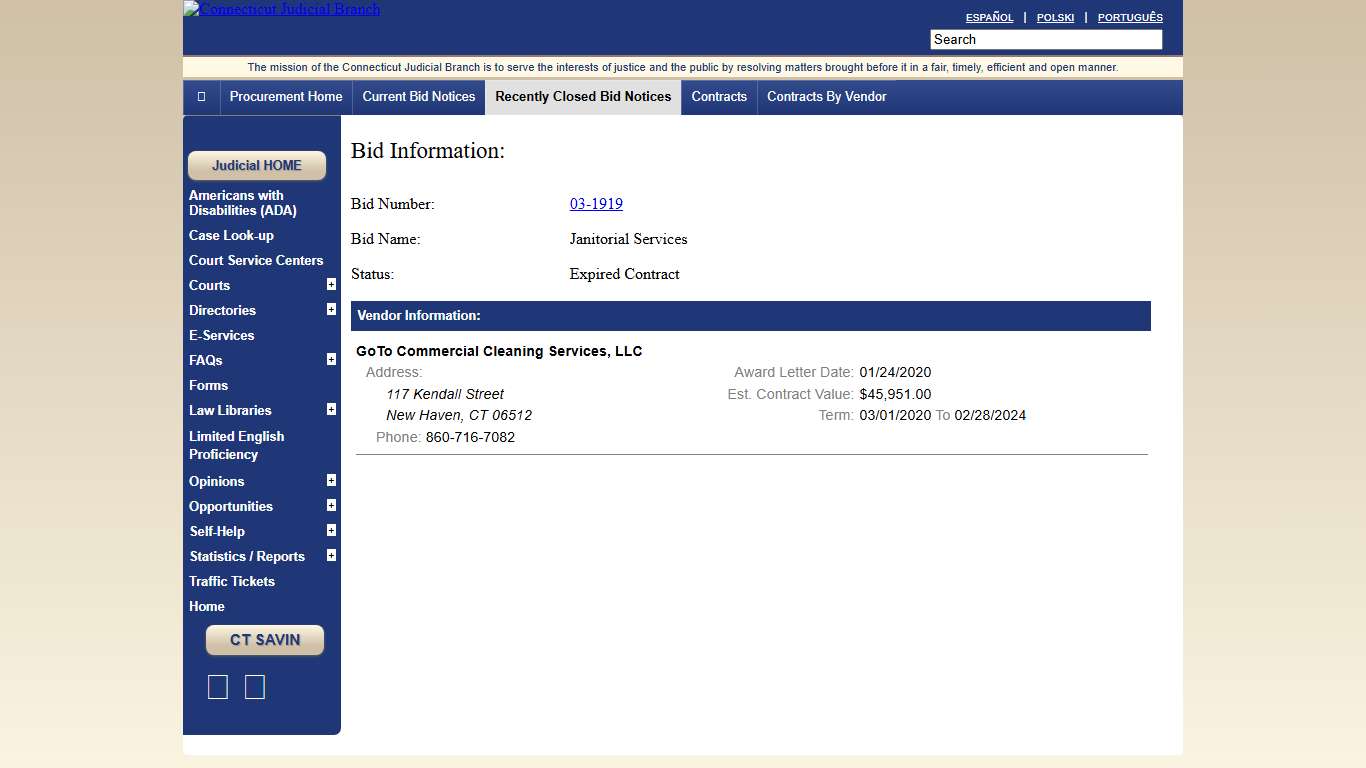
Task: Click the Search input field
Action: coord(1045,39)
